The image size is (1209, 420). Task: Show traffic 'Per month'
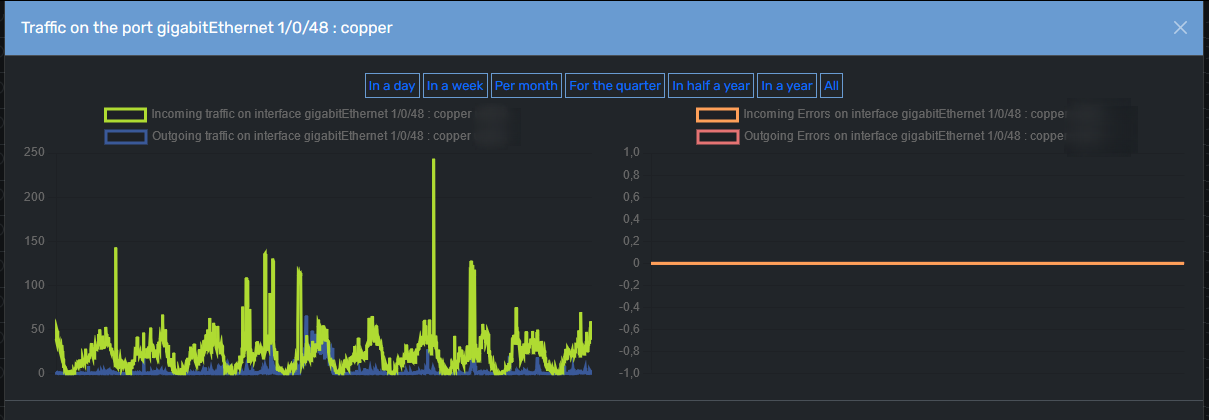point(526,86)
